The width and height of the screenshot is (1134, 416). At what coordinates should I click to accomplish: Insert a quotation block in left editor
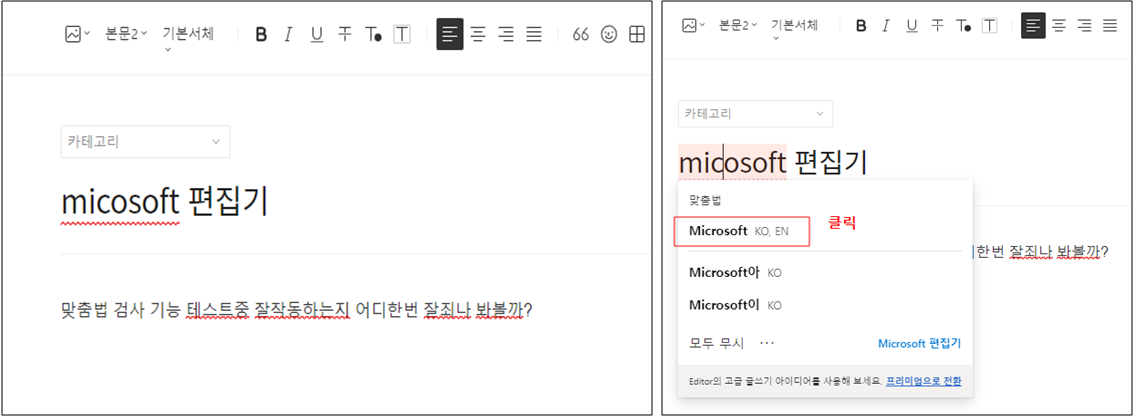pyautogui.click(x=580, y=34)
